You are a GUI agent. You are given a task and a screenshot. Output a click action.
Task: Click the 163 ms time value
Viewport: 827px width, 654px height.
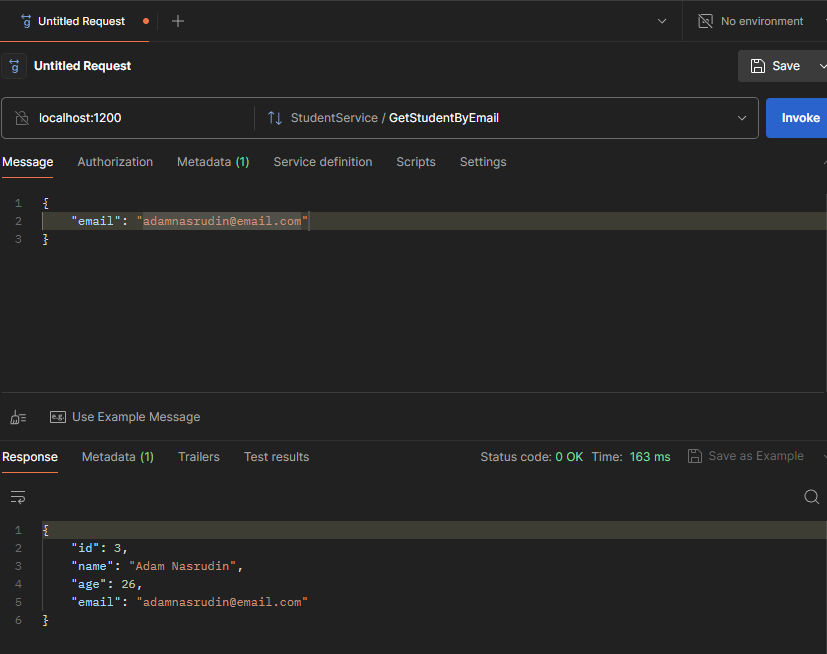(x=650, y=457)
